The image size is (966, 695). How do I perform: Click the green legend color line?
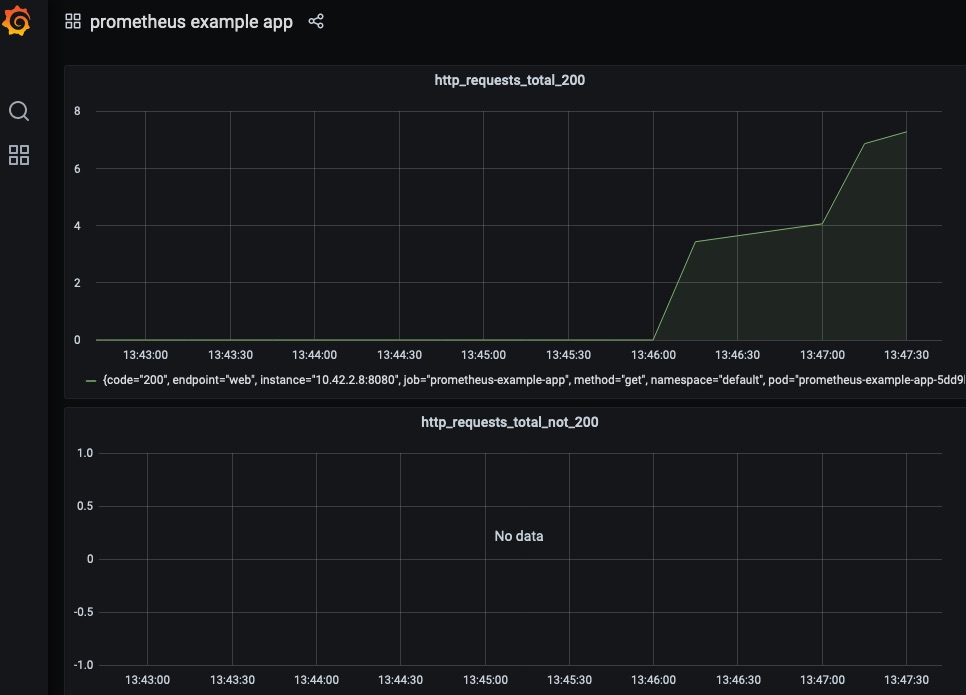click(x=91, y=381)
